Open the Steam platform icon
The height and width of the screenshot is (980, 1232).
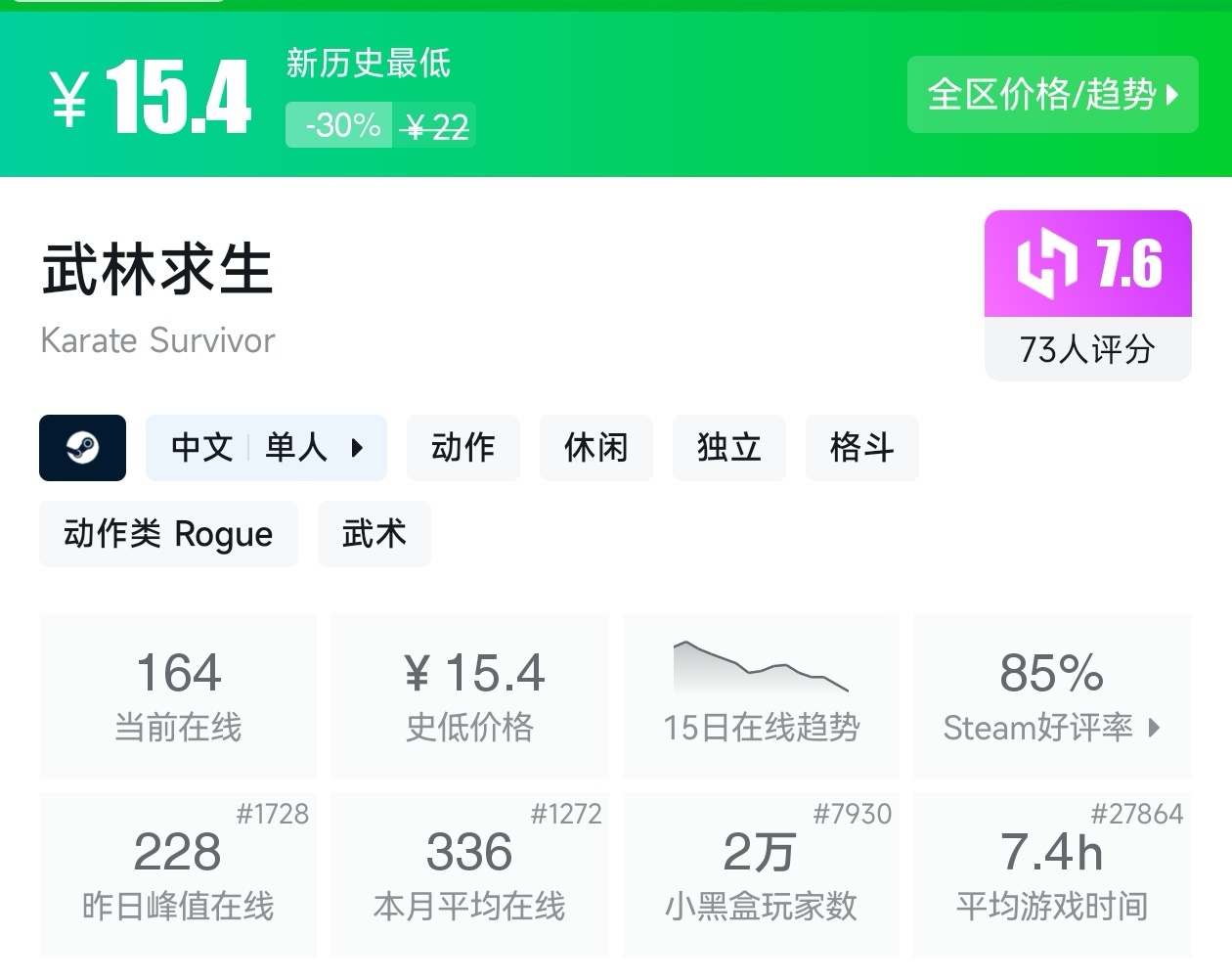coord(82,448)
